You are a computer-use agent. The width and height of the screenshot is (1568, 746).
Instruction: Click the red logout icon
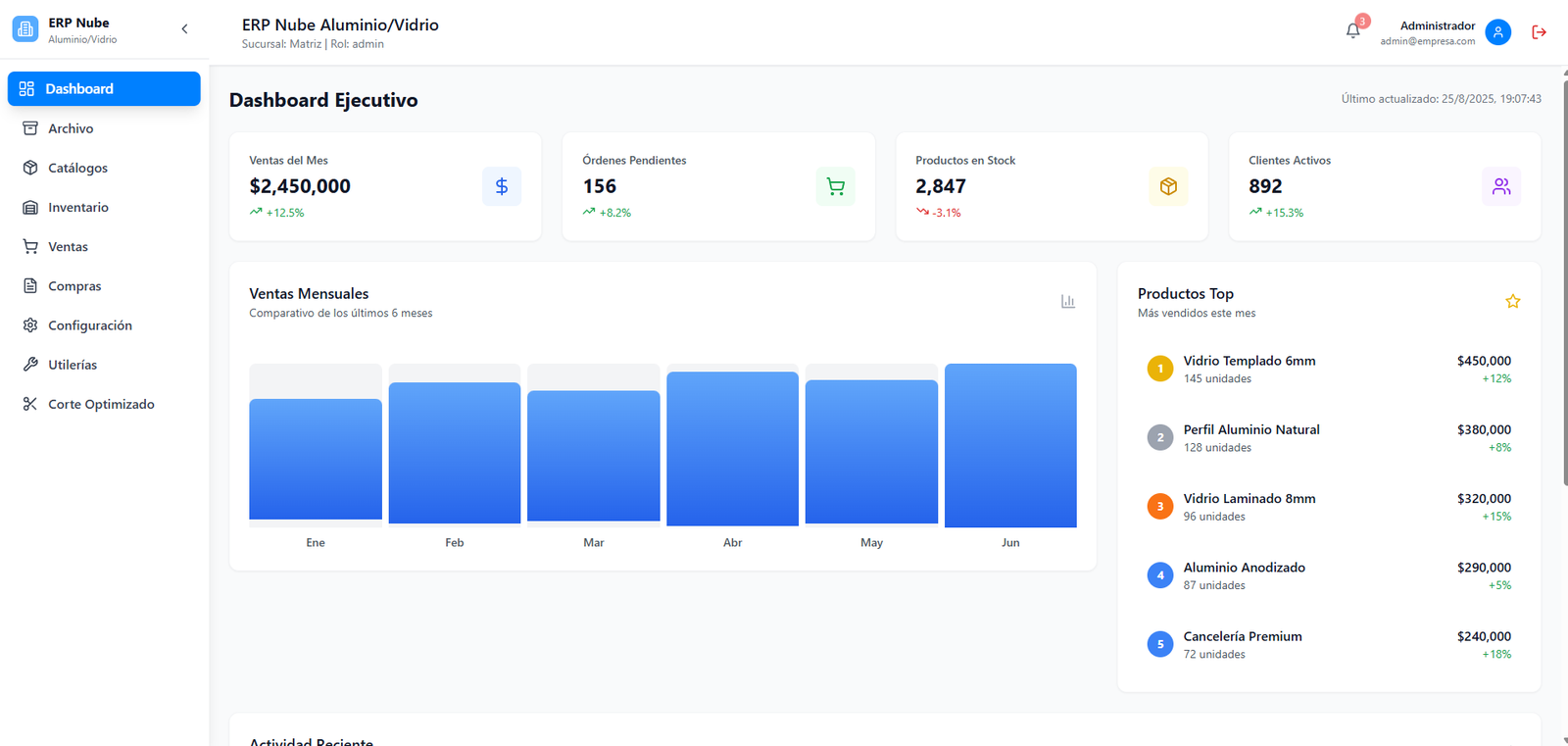click(x=1539, y=32)
